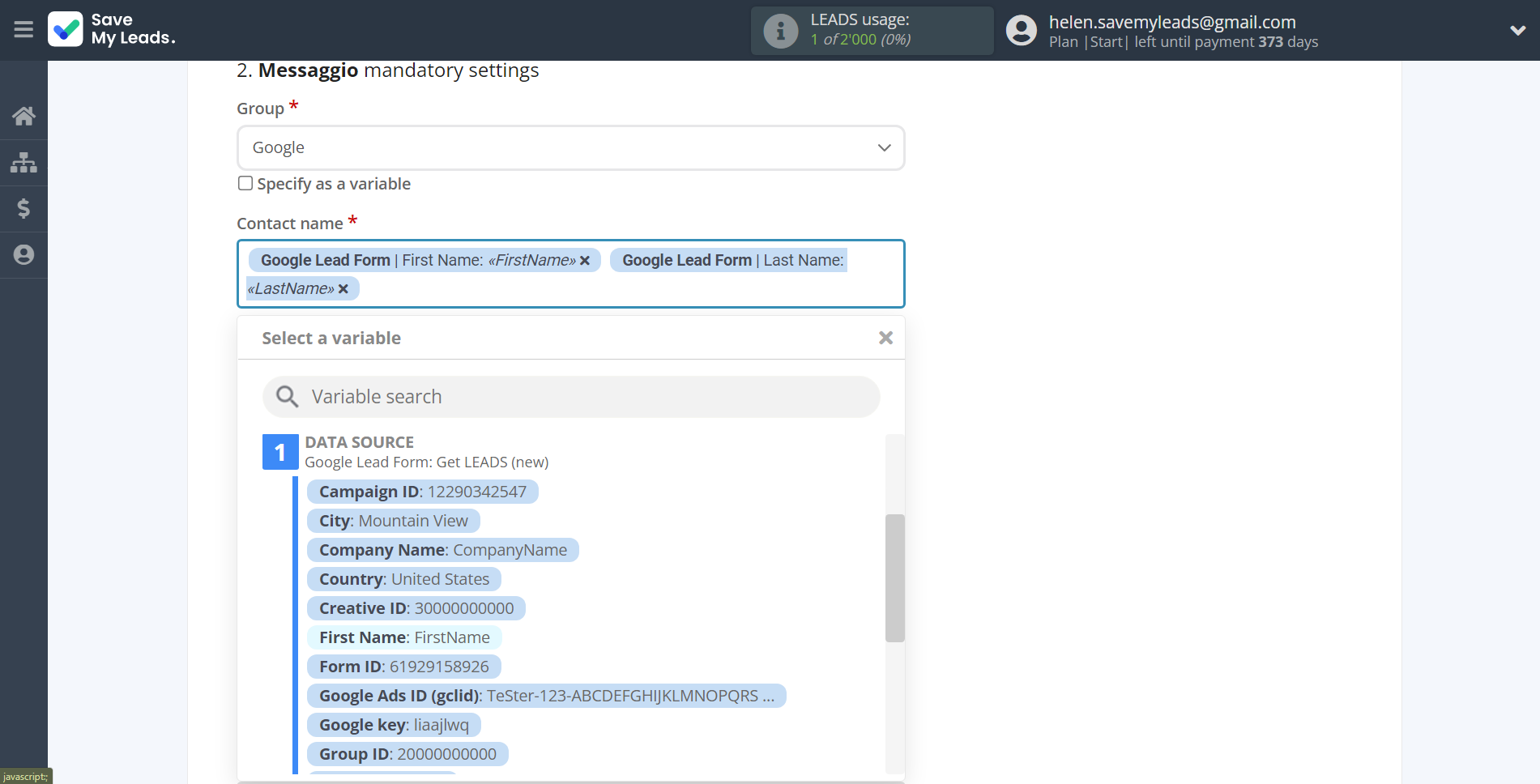Click the search magnifier icon
This screenshot has width=1540, height=784.
click(x=287, y=397)
